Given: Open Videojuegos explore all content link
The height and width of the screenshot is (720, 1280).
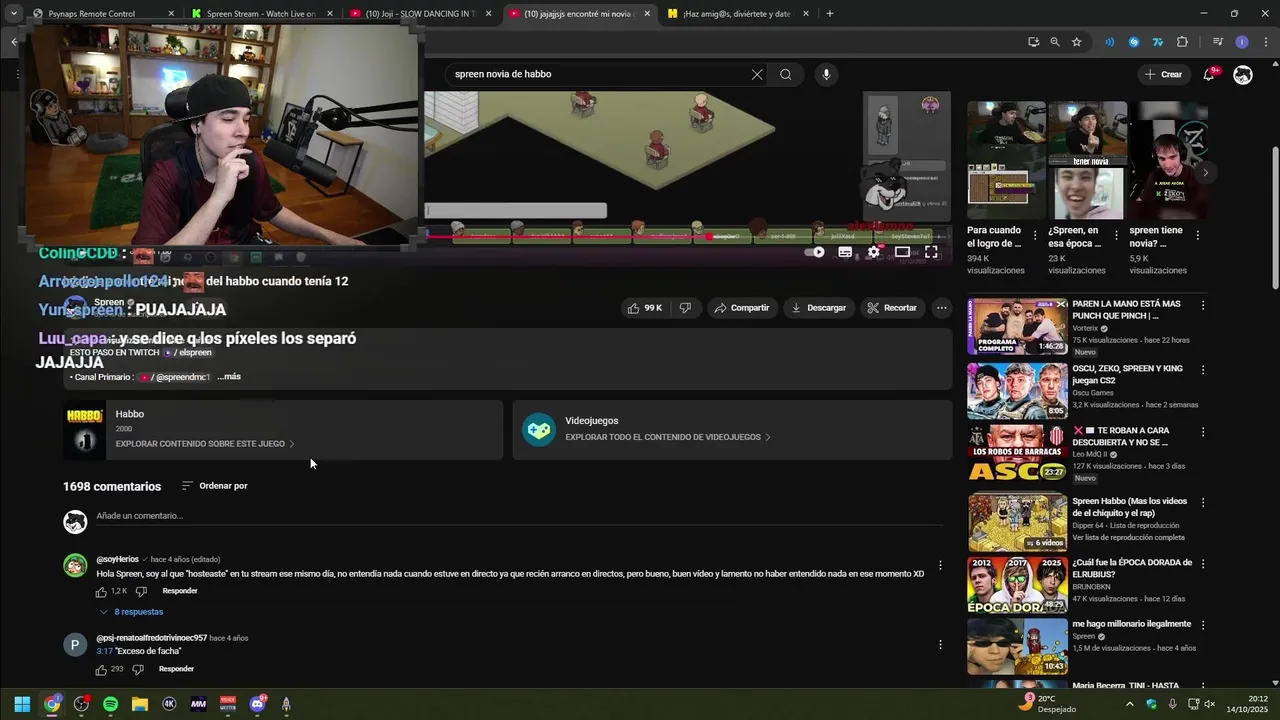Looking at the screenshot, I should (x=667, y=437).
